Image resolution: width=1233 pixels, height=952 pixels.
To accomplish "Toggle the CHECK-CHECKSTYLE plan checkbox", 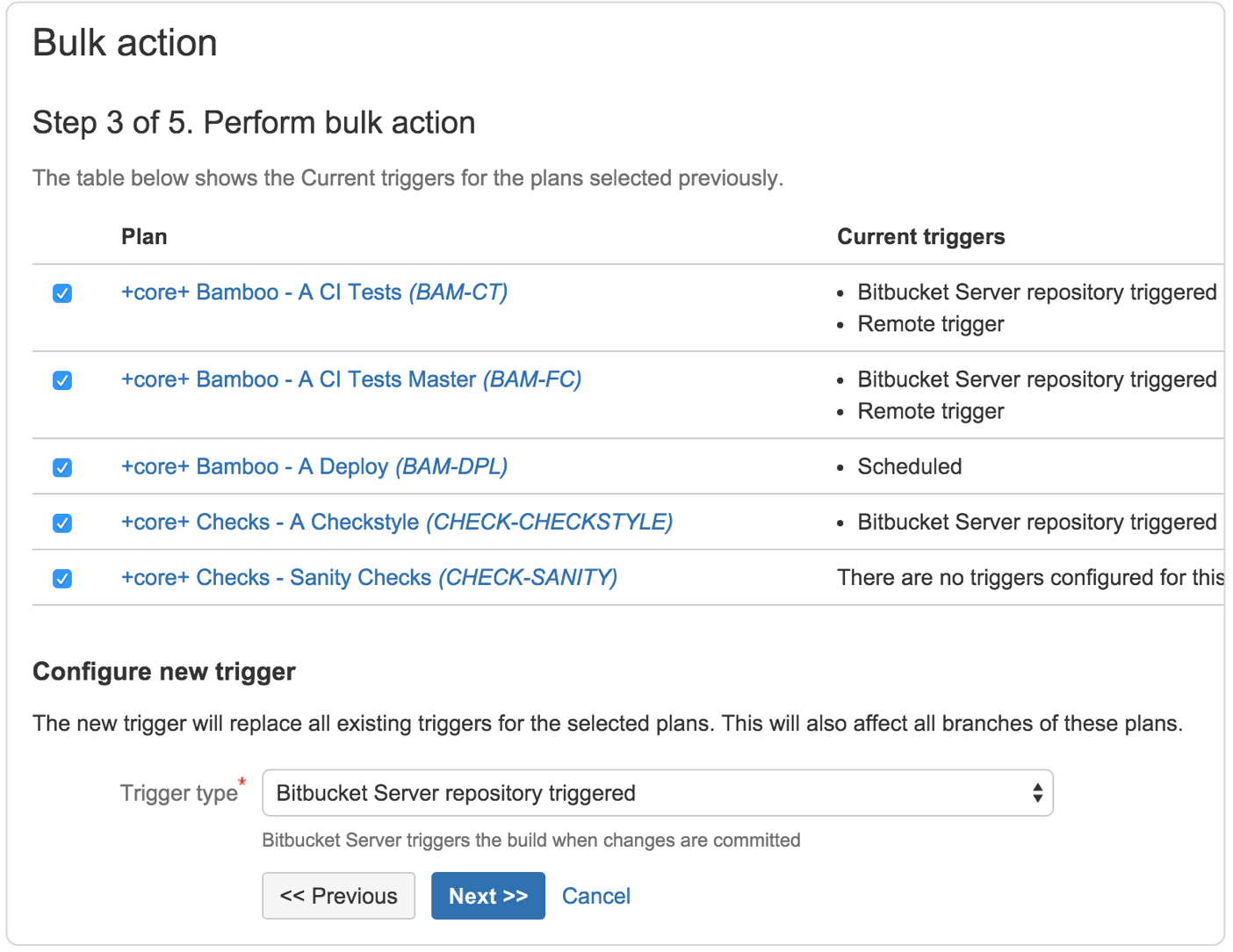I will click(x=62, y=523).
